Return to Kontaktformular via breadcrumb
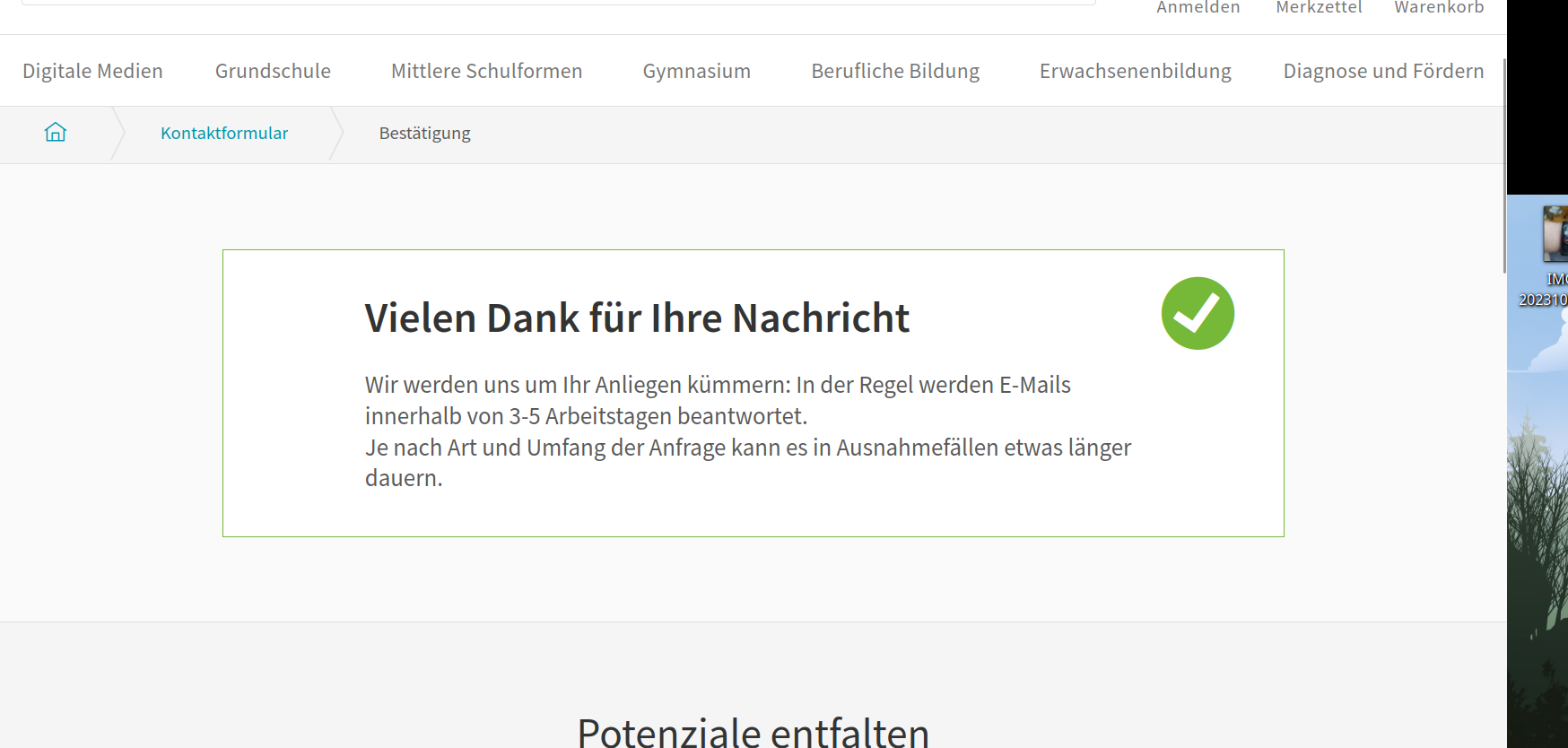 click(224, 134)
